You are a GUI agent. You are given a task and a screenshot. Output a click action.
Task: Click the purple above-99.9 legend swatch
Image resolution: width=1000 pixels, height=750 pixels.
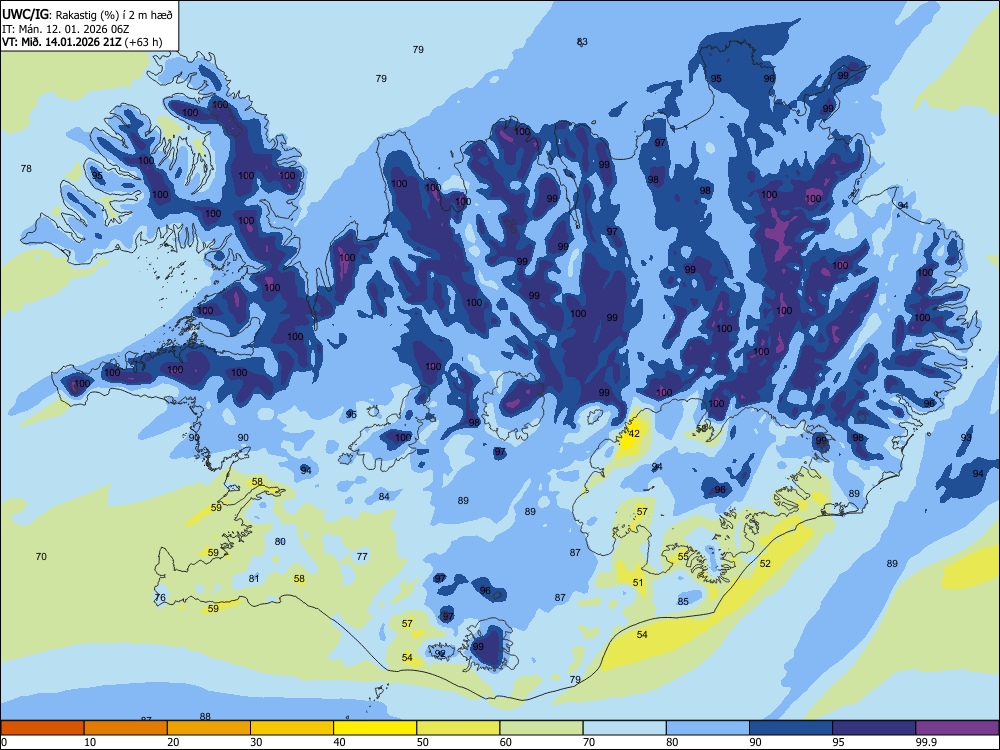(x=957, y=728)
